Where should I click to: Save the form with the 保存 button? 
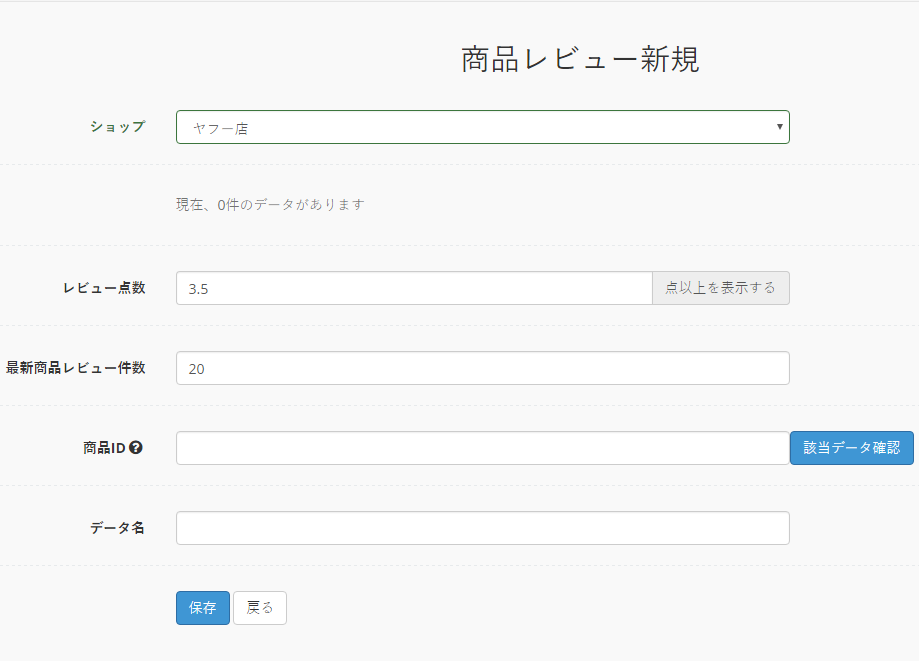click(203, 608)
